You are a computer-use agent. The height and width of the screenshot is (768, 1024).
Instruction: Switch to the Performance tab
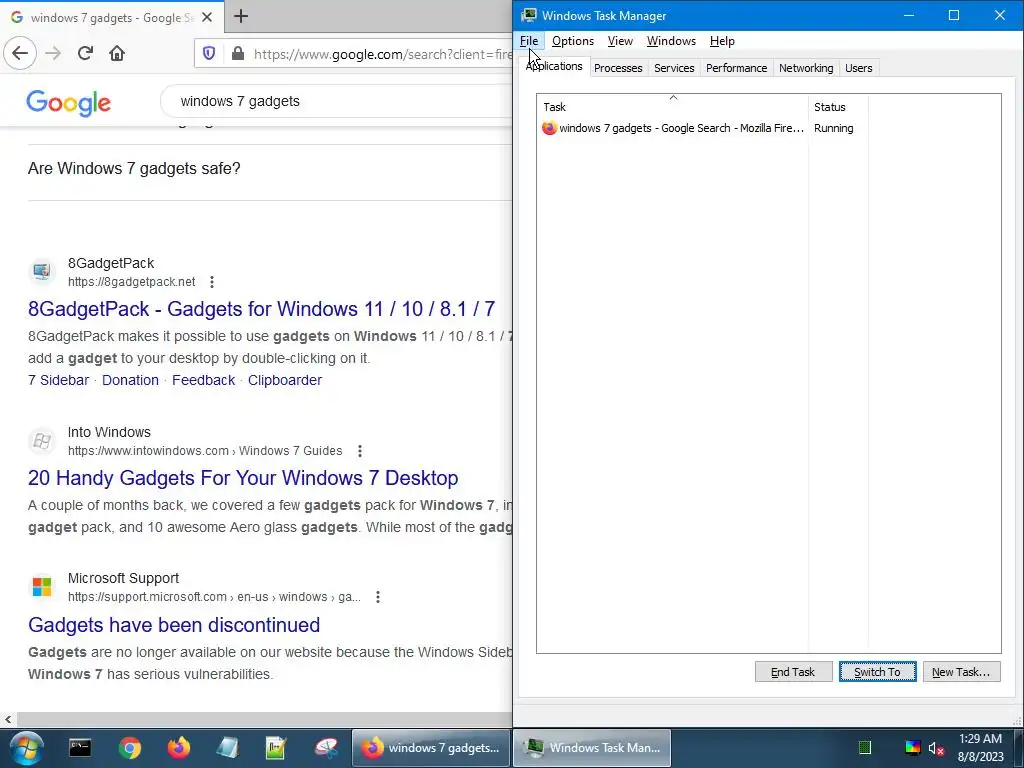point(737,68)
